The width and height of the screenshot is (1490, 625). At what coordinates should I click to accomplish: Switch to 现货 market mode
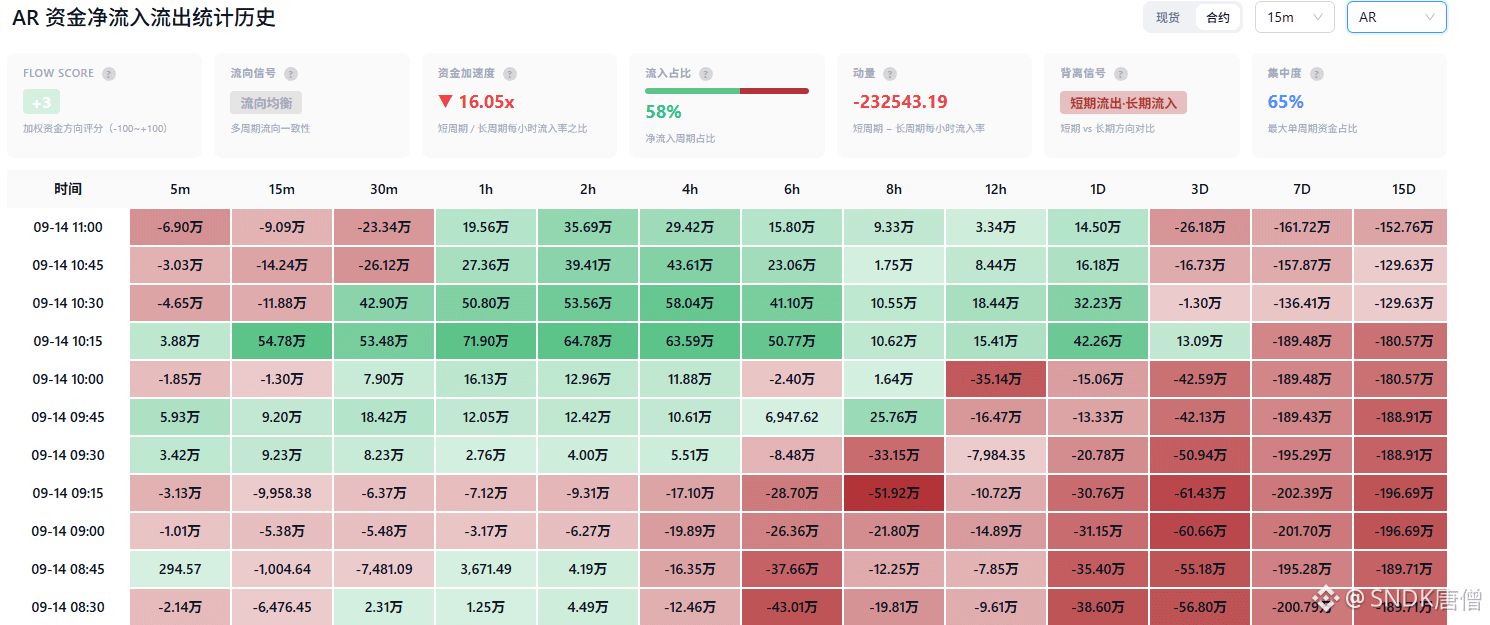1168,18
